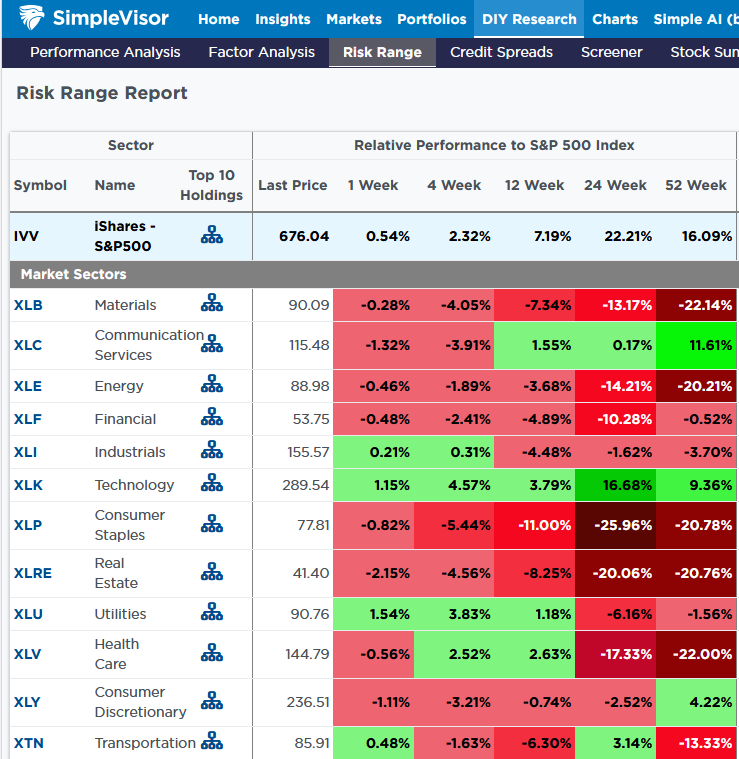Switch to the Credit Spreads tab
This screenshot has width=739, height=759.
pos(501,52)
